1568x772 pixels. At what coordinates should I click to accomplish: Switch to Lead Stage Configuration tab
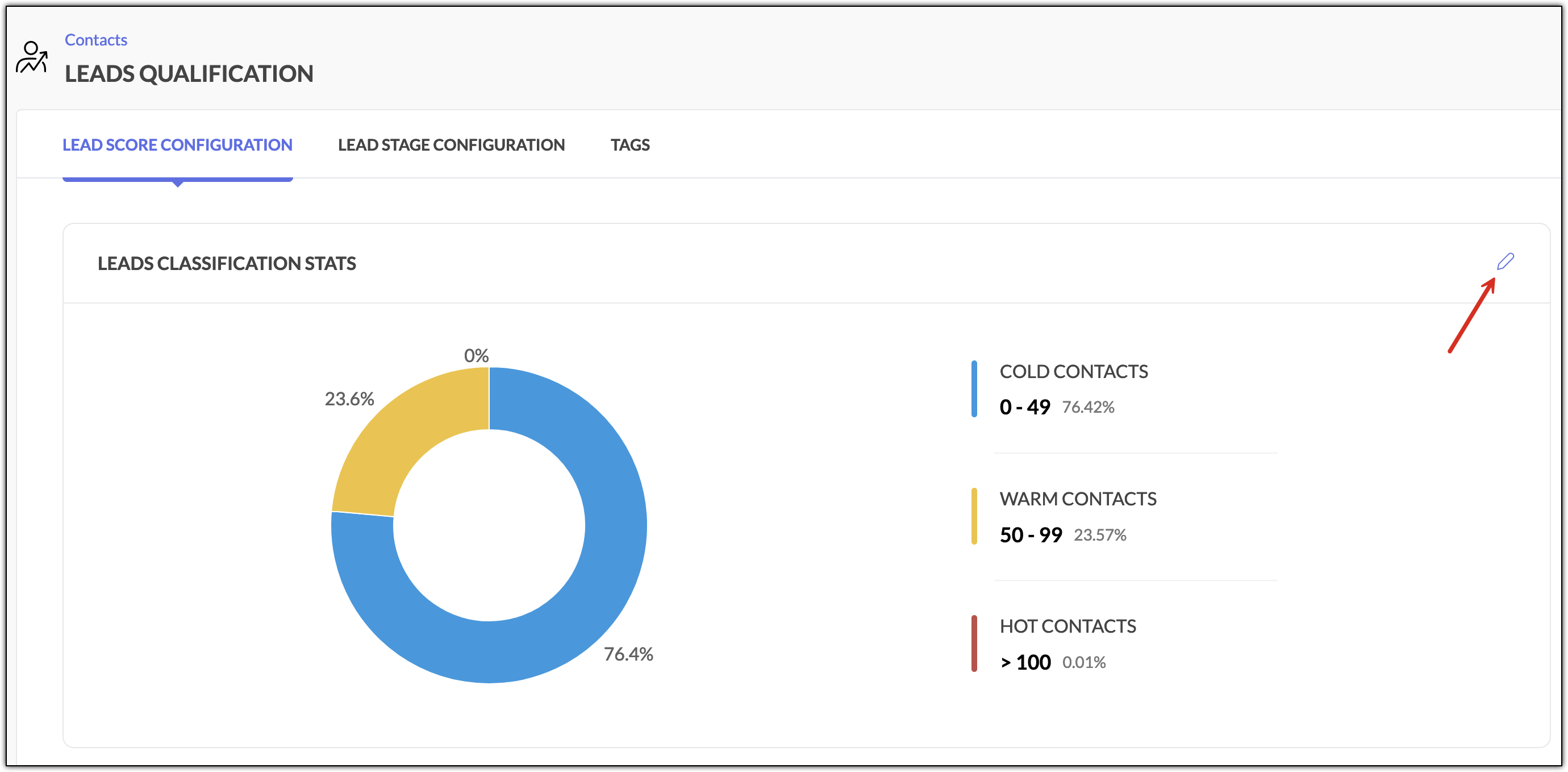[x=451, y=144]
